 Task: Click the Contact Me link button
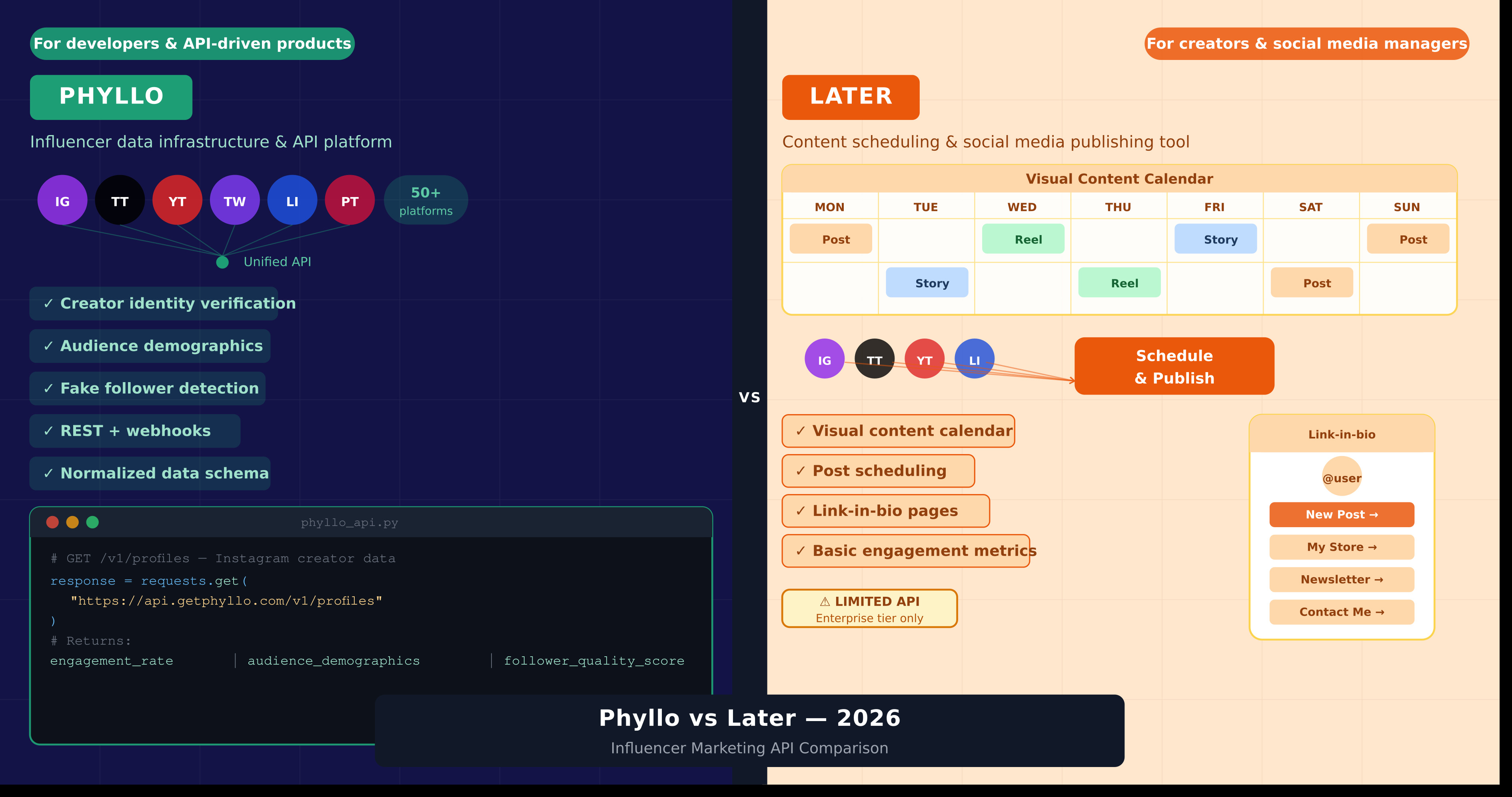1342,612
